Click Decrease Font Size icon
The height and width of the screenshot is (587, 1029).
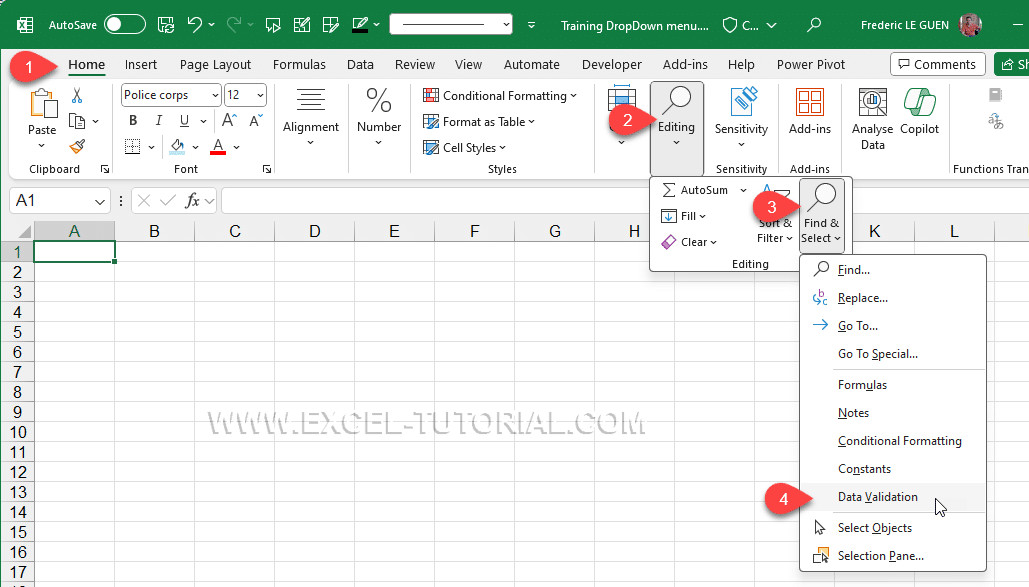click(256, 120)
